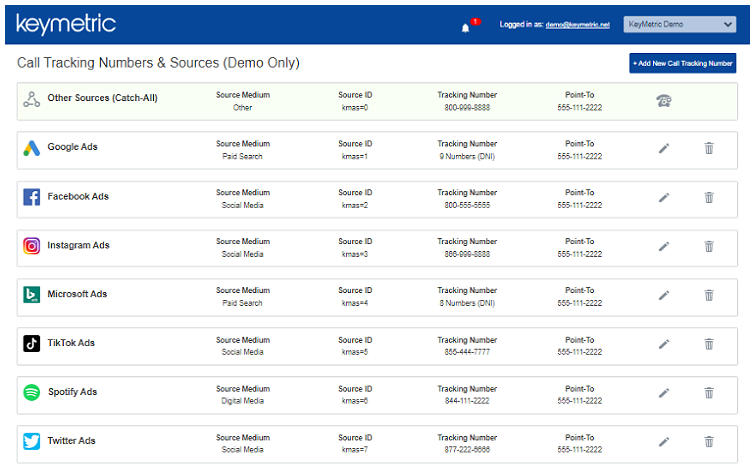
Task: Select the Instagram Ads source name
Action: (x=78, y=245)
